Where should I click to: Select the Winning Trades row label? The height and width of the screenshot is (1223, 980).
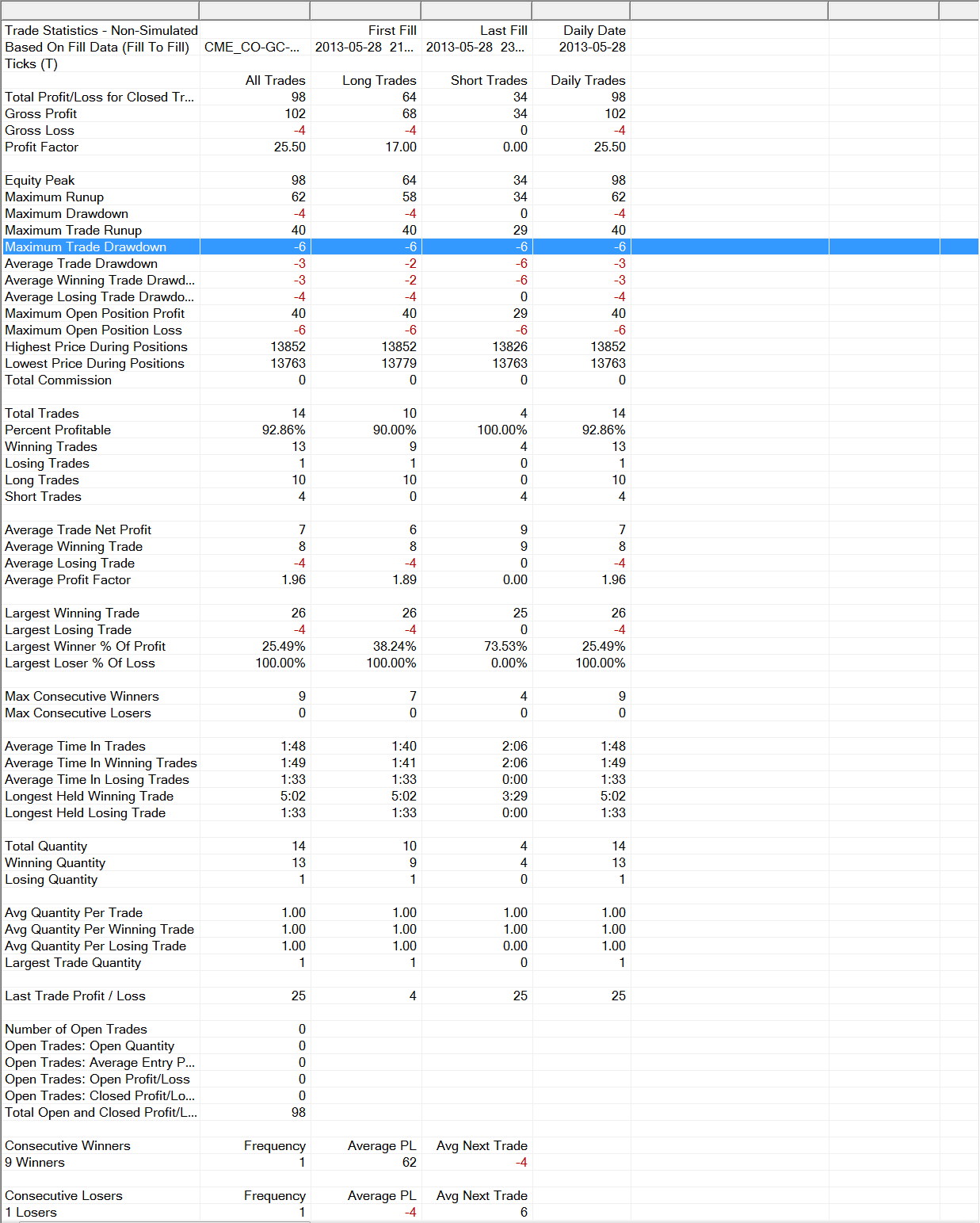51,446
